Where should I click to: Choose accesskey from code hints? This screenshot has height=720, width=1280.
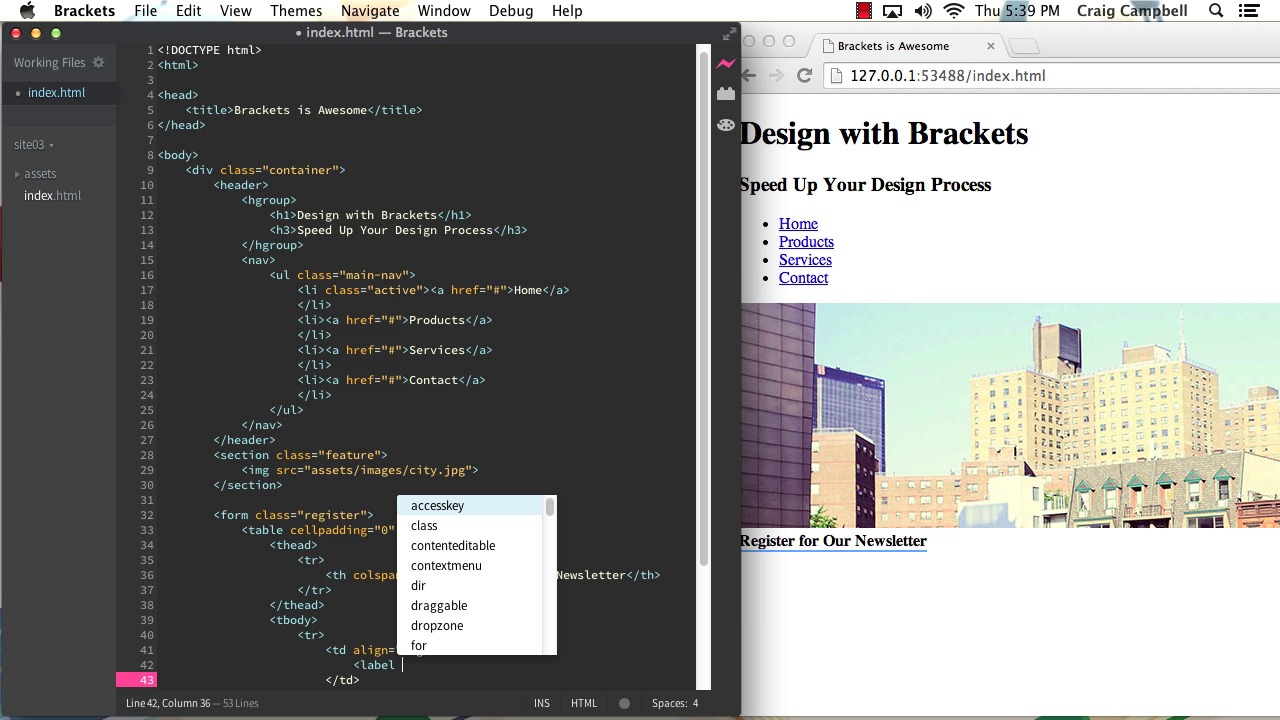coord(471,506)
